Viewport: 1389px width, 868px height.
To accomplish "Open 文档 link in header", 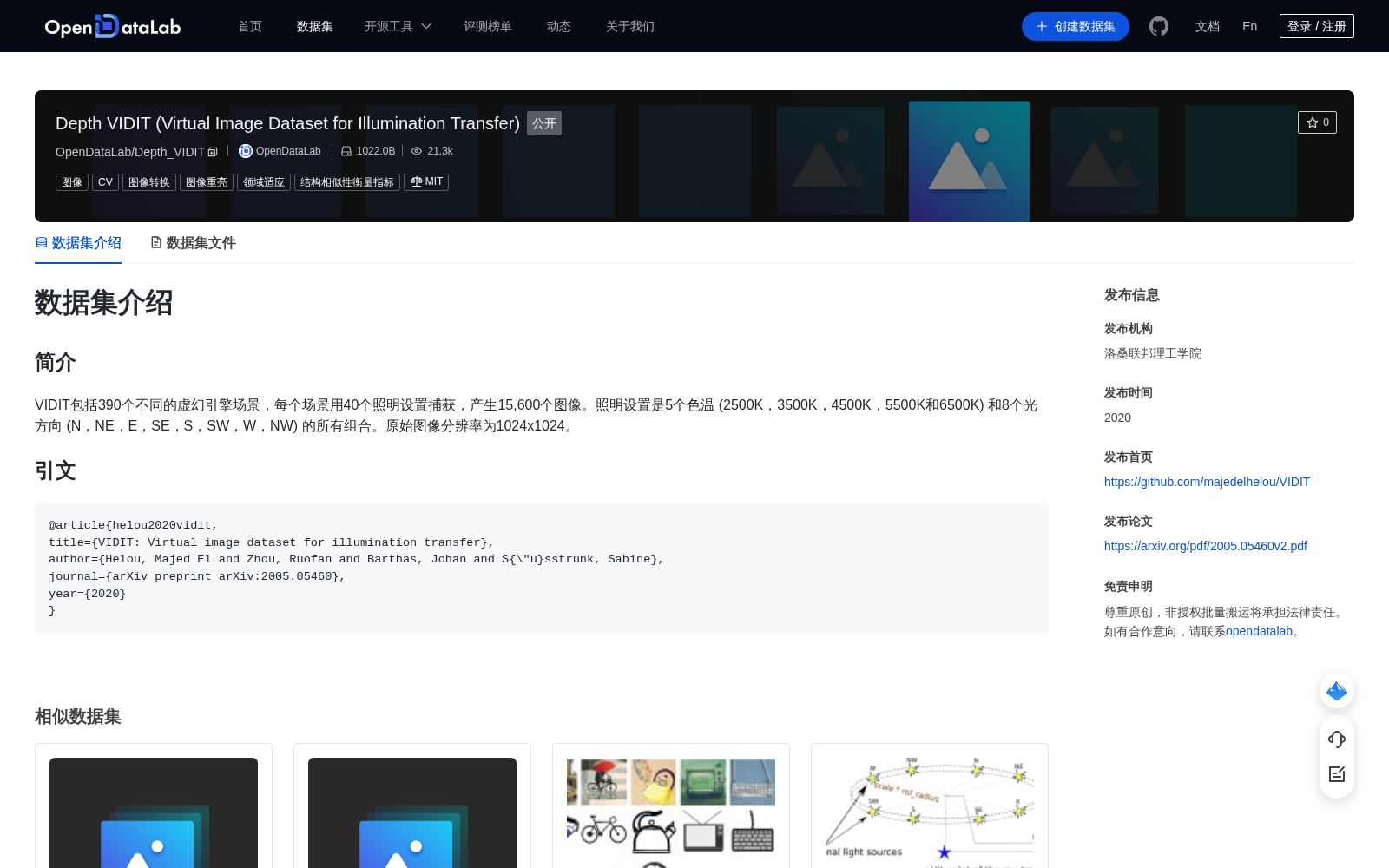I will pos(1208,26).
